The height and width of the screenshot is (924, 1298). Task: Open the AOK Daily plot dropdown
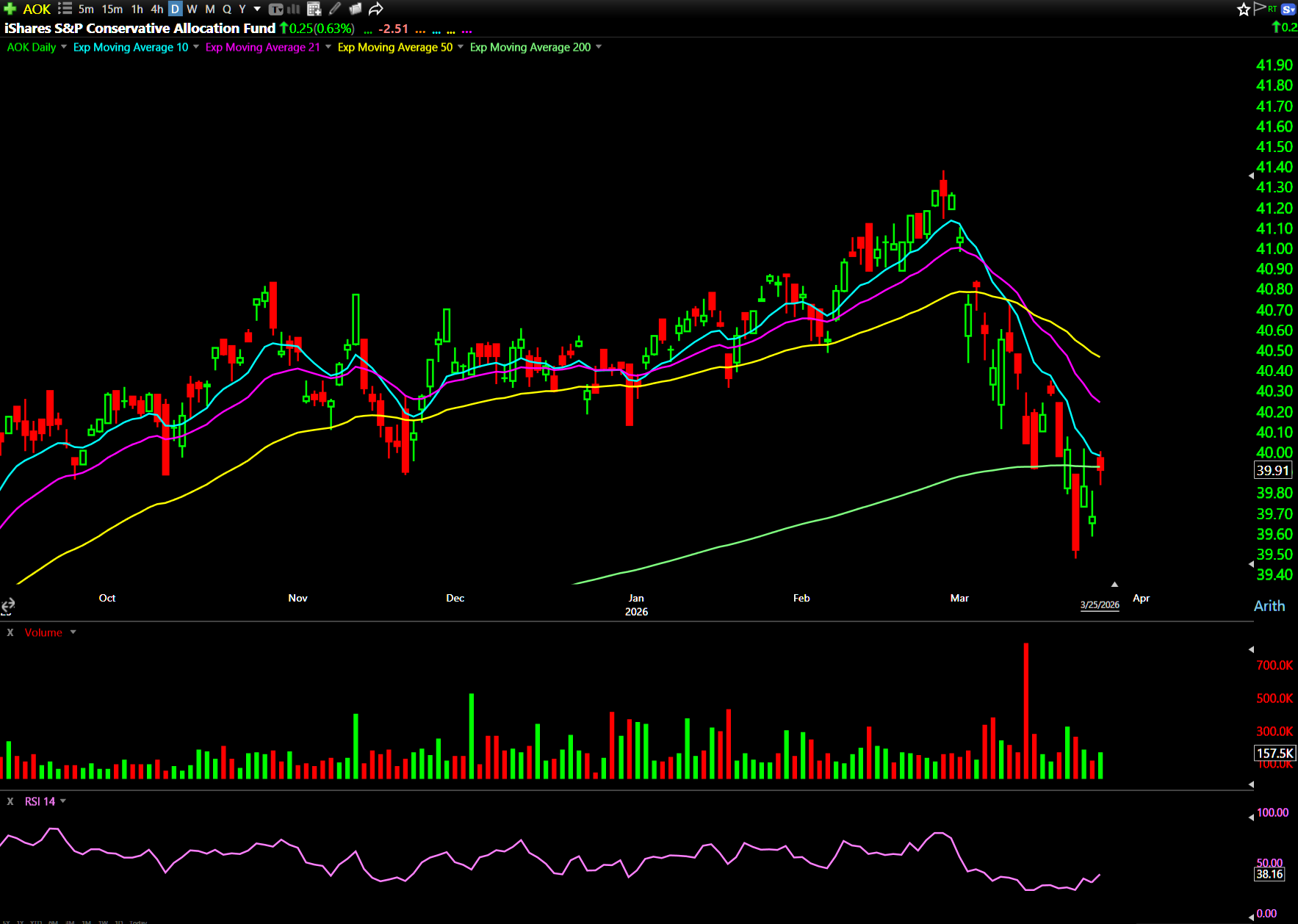coord(64,47)
